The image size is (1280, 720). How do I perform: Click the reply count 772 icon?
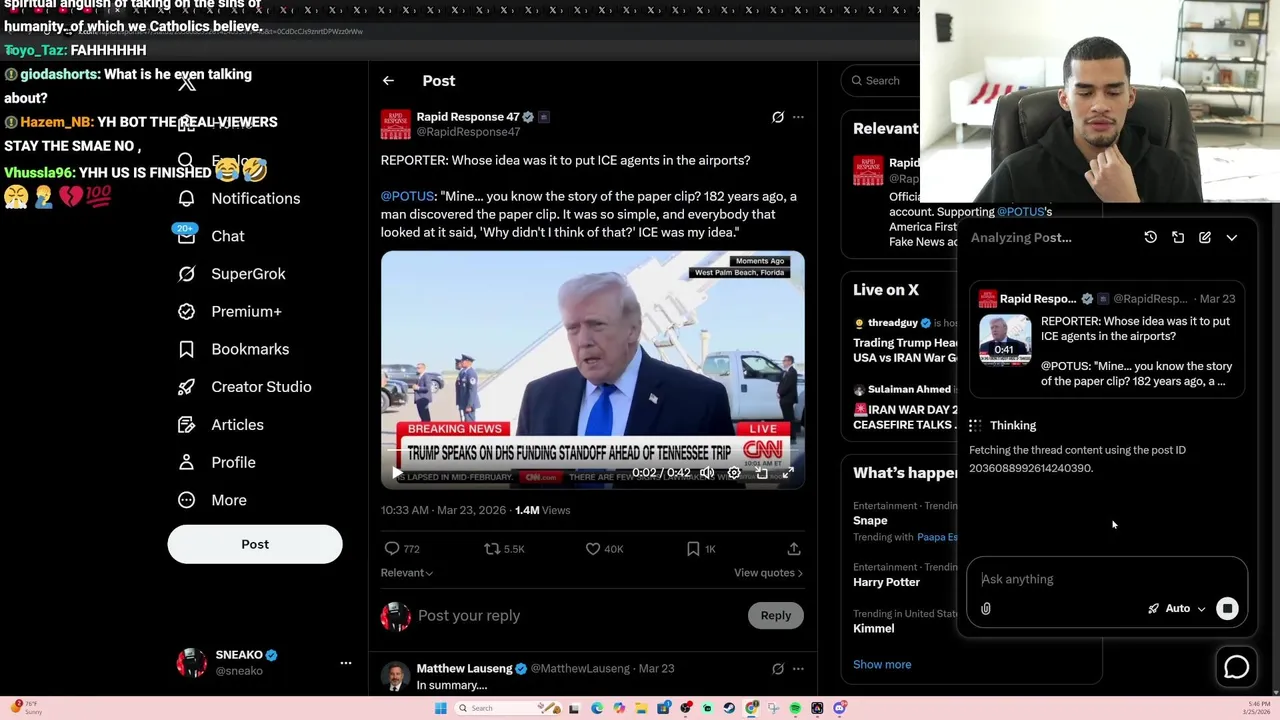(402, 549)
